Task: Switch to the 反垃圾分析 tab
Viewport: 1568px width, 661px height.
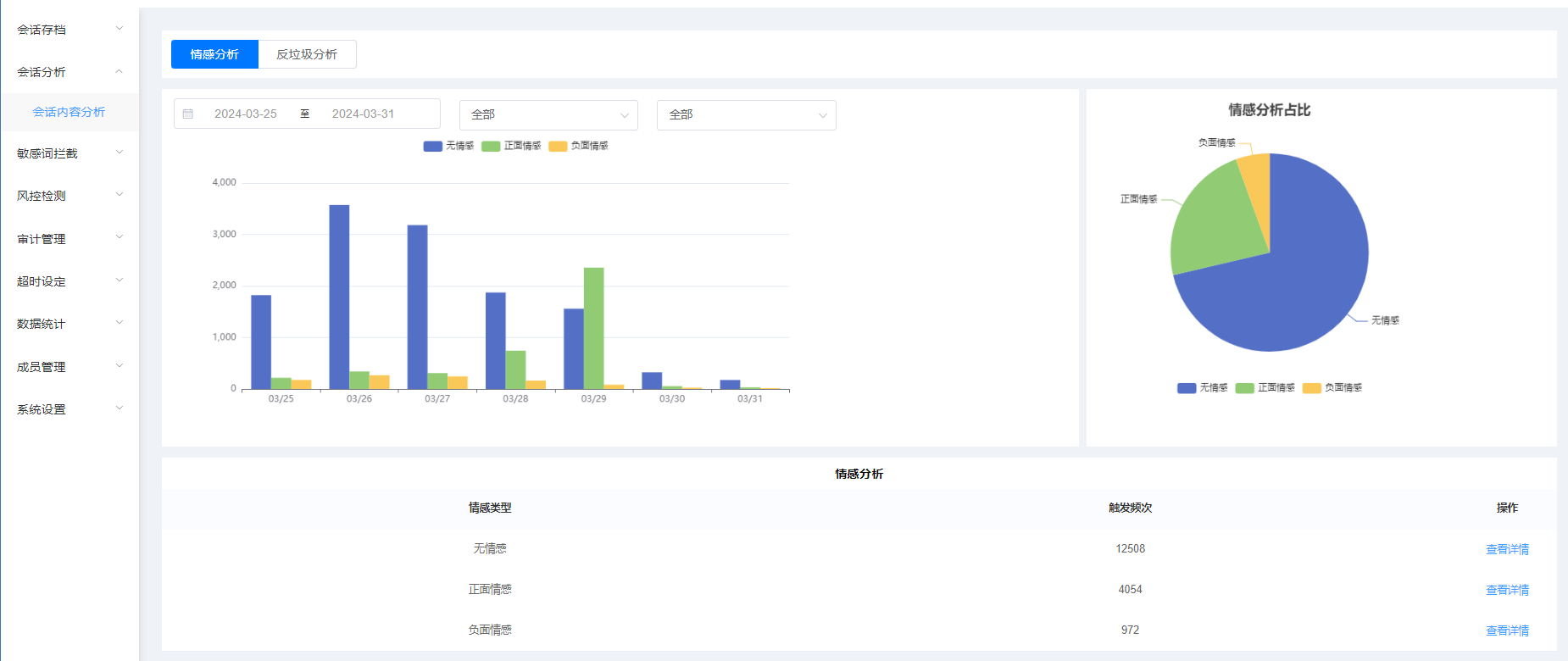Action: point(307,54)
